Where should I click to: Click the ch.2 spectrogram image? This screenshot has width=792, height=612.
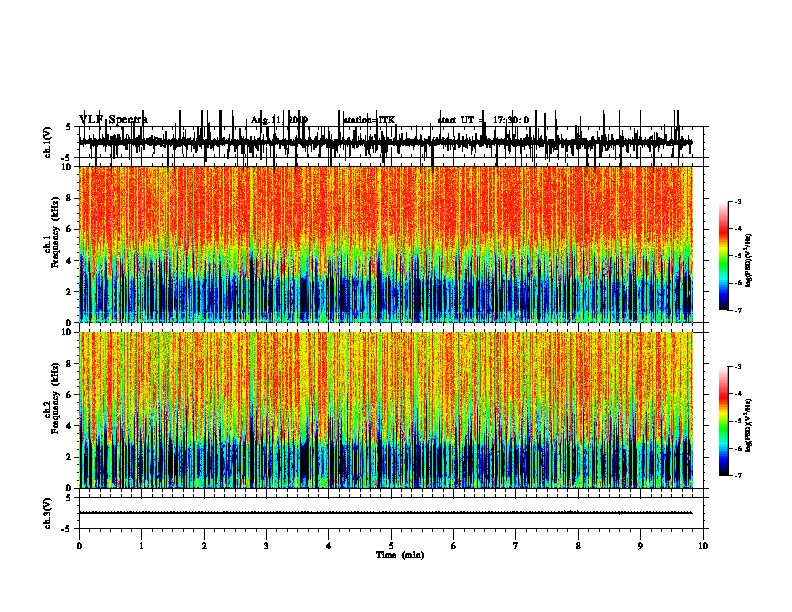[386, 410]
